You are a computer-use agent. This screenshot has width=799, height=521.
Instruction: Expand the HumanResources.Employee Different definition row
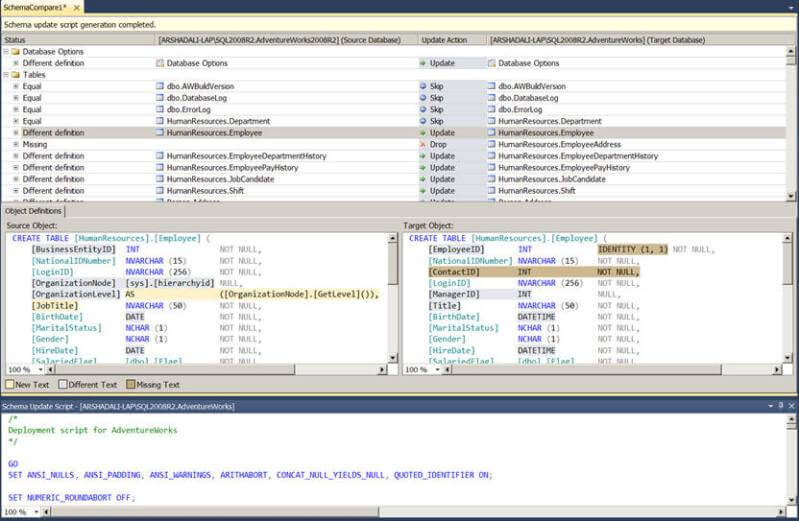coord(16,133)
